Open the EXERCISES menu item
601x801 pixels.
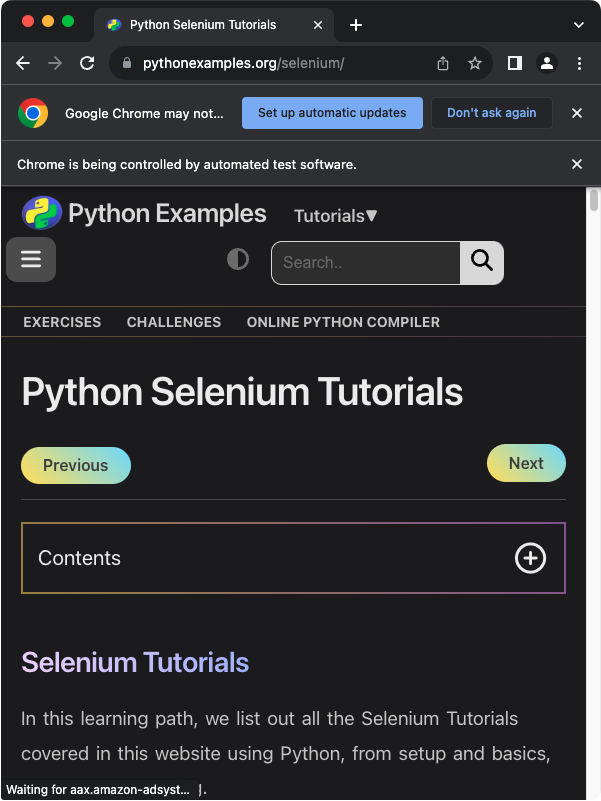tap(62, 322)
